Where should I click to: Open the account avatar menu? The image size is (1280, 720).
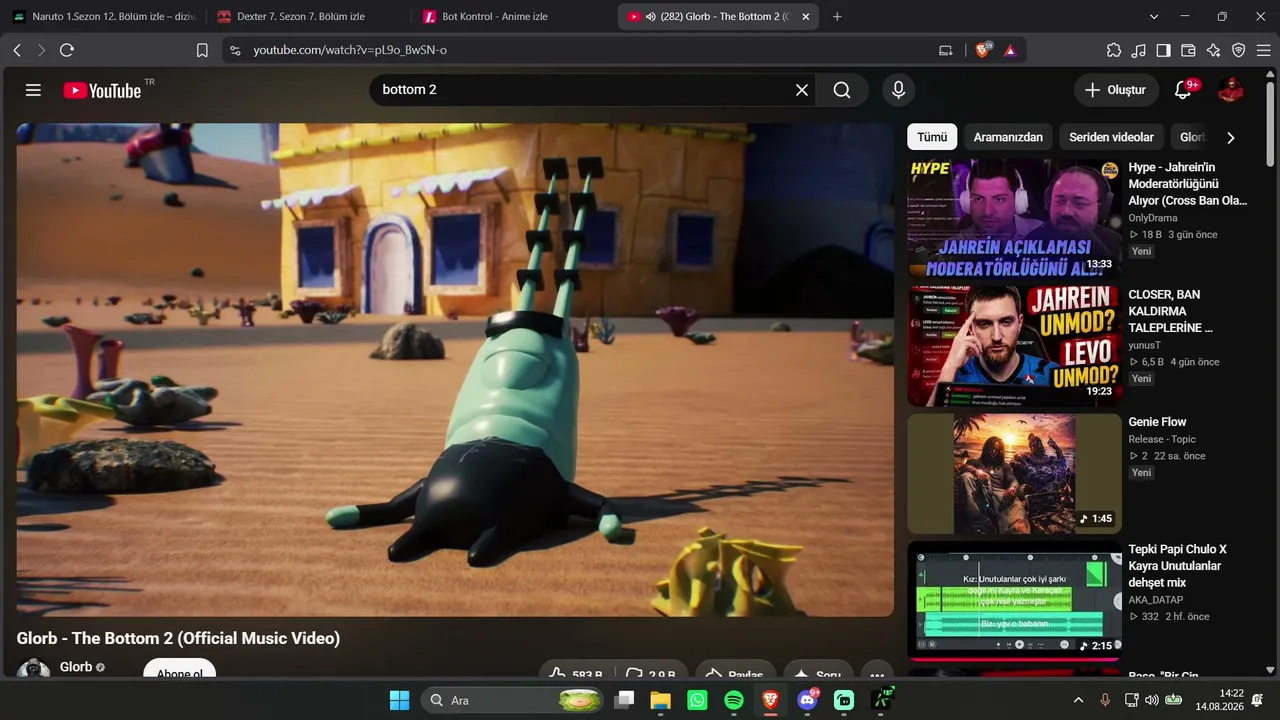(x=1231, y=90)
